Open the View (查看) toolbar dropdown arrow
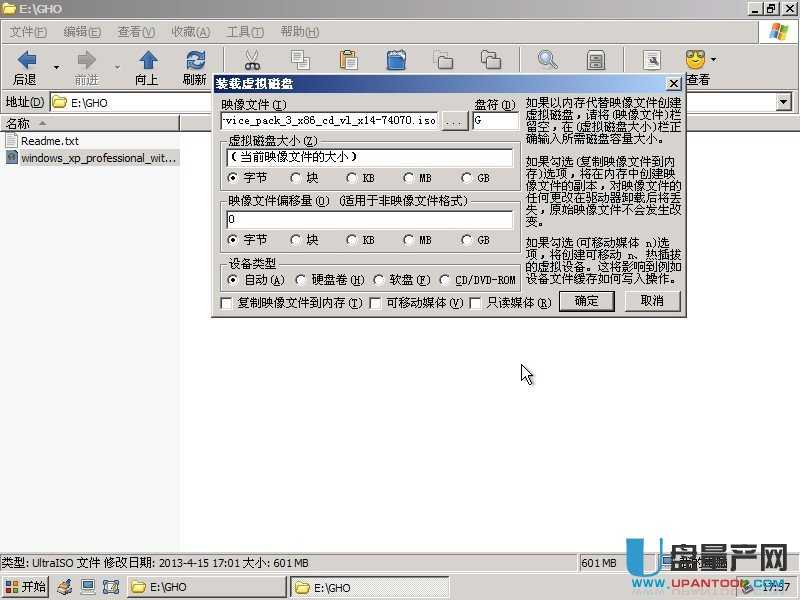800x600 pixels. click(714, 61)
